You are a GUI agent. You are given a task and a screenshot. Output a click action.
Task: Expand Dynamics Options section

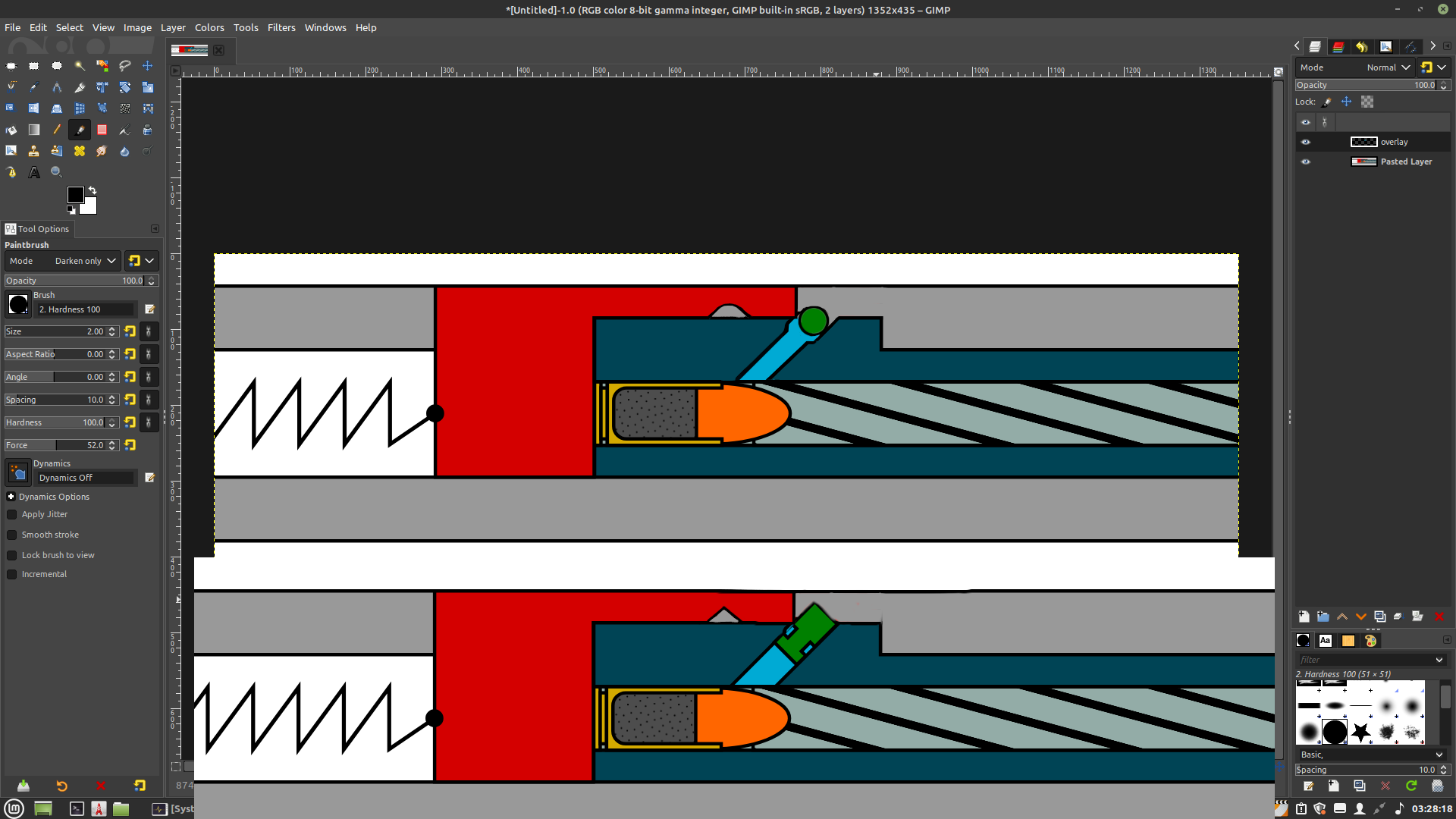(11, 497)
